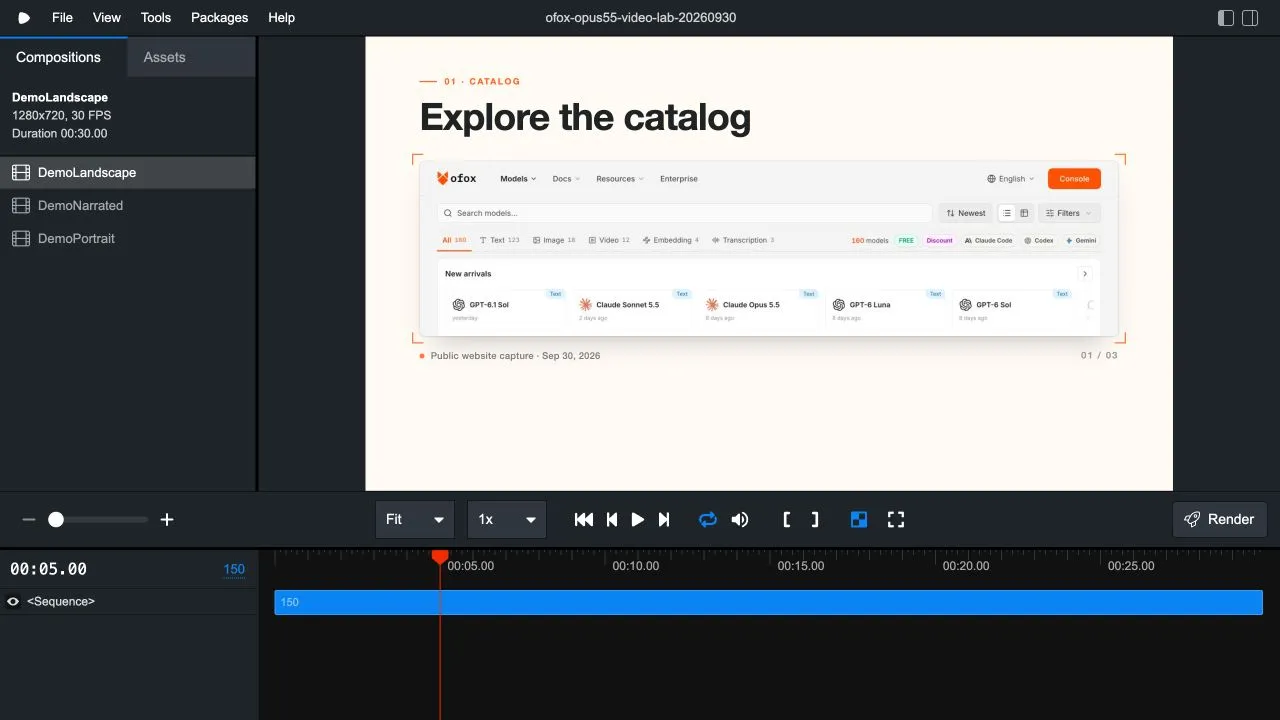Screen dimensions: 1280x720
Task: Select the list view icon in preview
Action: pyautogui.click(x=1007, y=213)
